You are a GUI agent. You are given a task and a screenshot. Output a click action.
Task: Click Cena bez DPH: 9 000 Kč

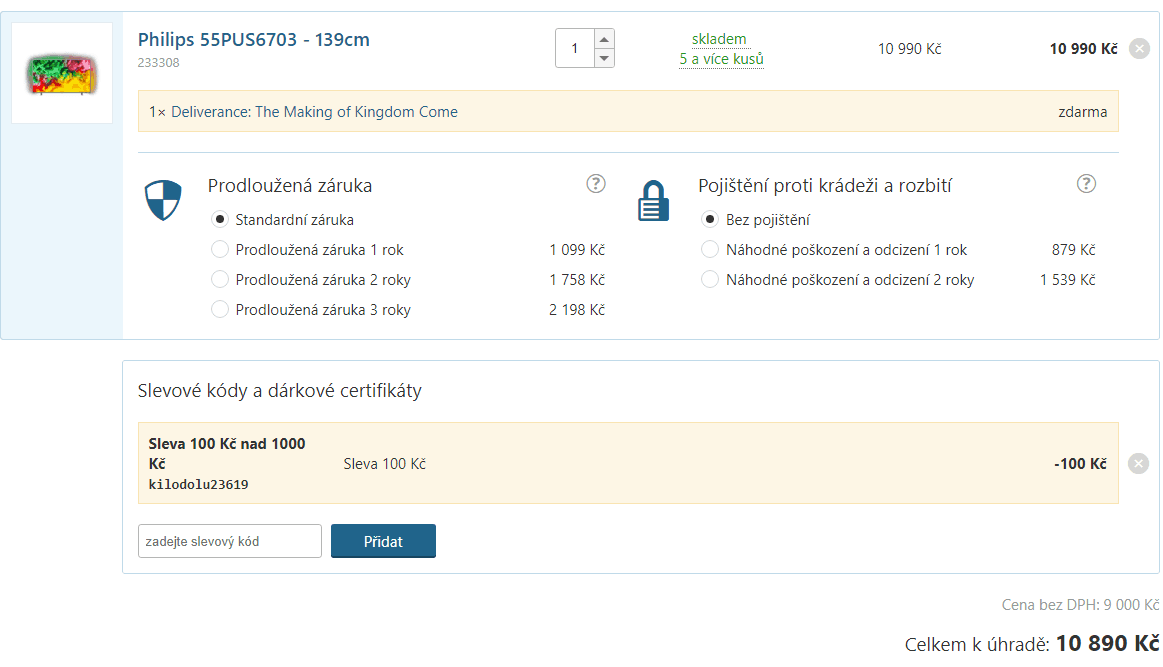point(1080,605)
